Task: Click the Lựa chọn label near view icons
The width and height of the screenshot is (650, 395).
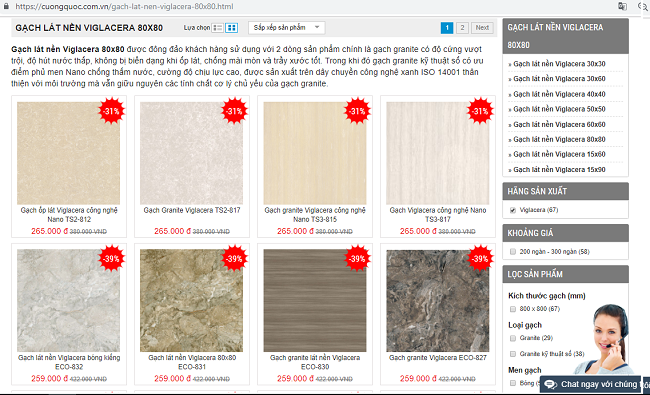Action: coord(197,28)
